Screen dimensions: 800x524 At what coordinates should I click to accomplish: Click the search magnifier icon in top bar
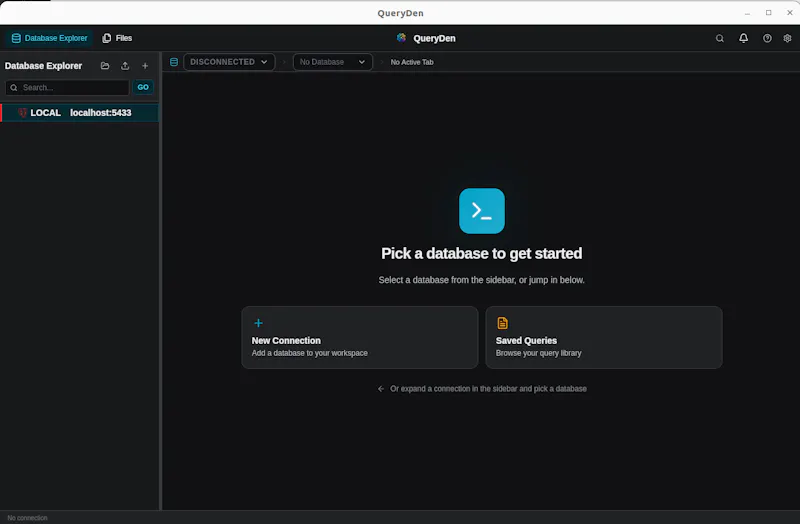click(x=719, y=38)
